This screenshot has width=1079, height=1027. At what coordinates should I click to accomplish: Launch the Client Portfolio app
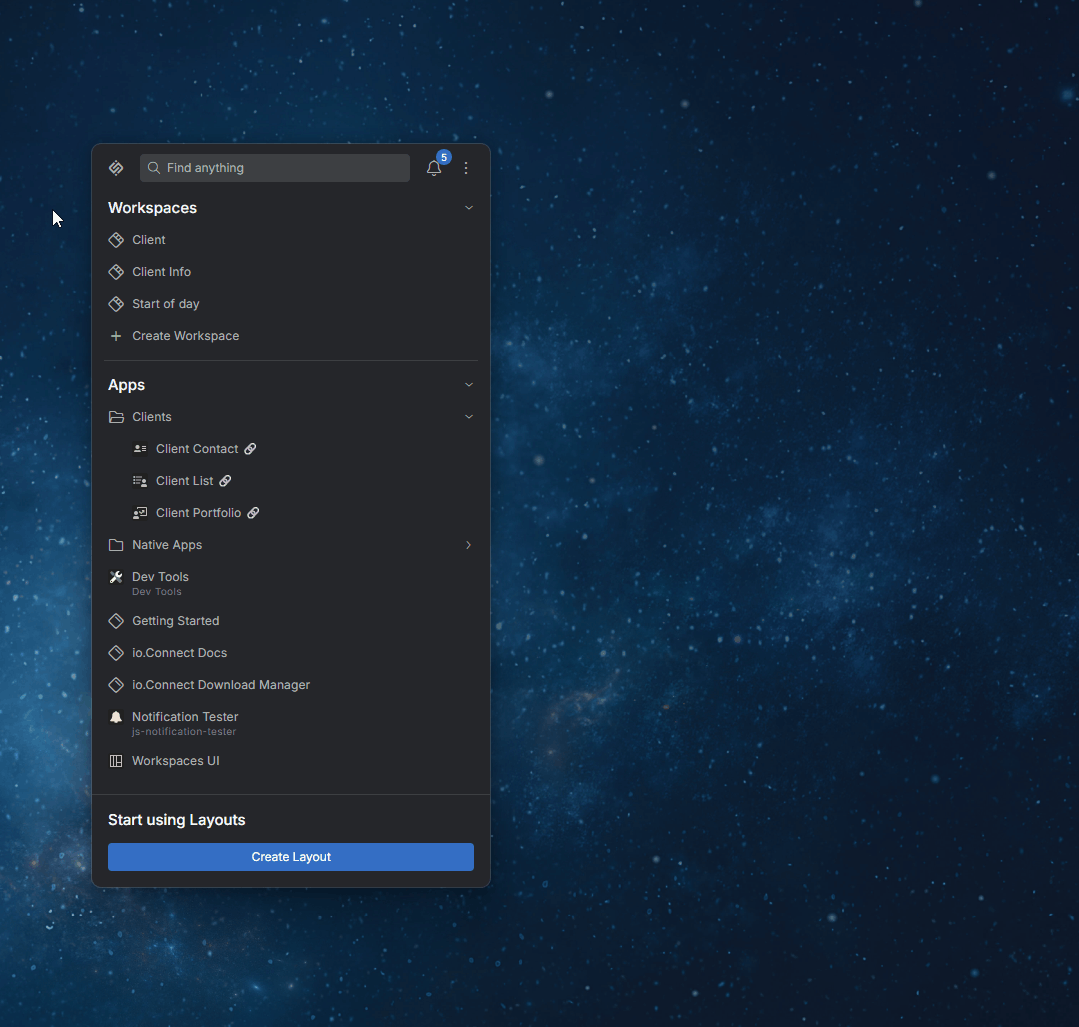(198, 513)
